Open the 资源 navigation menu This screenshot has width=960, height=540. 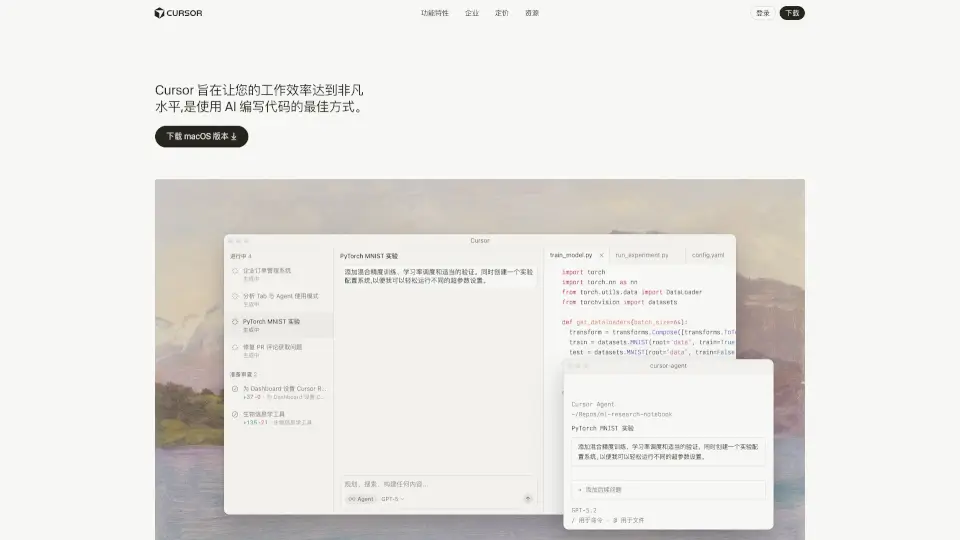pyautogui.click(x=532, y=13)
